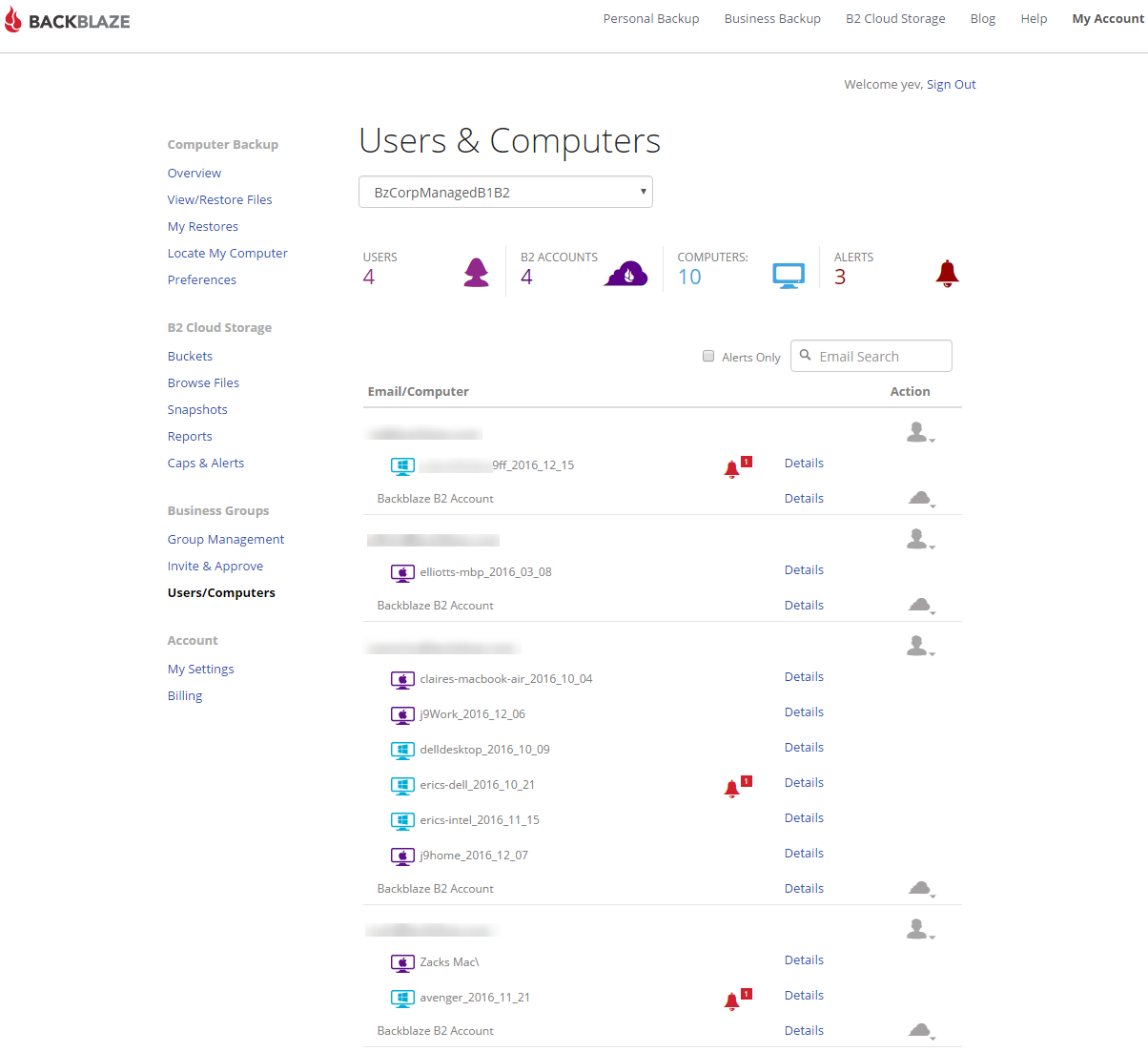Viewport: 1148px width, 1052px height.
Task: Open My Restores in sidebar
Action: (203, 227)
